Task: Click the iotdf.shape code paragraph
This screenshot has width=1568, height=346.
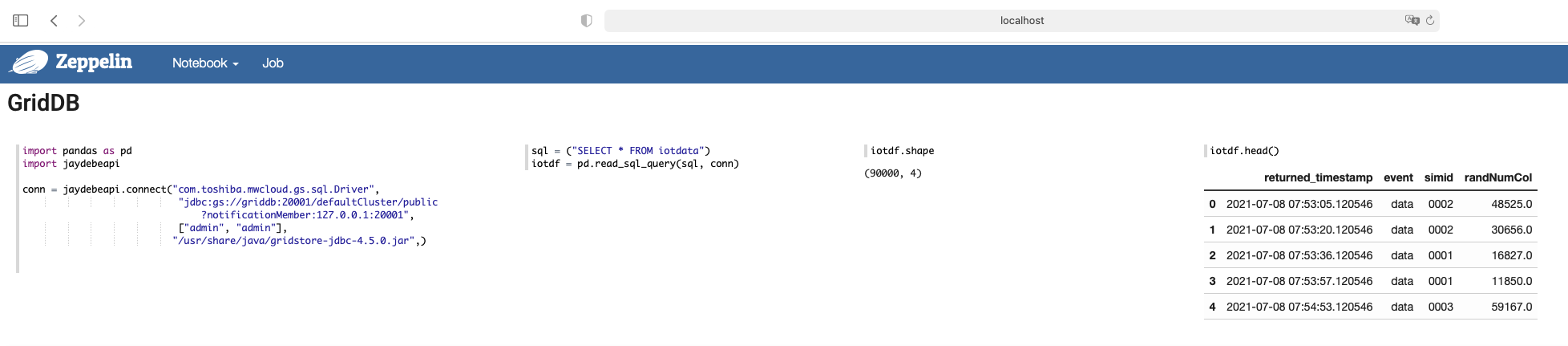Action: click(902, 151)
